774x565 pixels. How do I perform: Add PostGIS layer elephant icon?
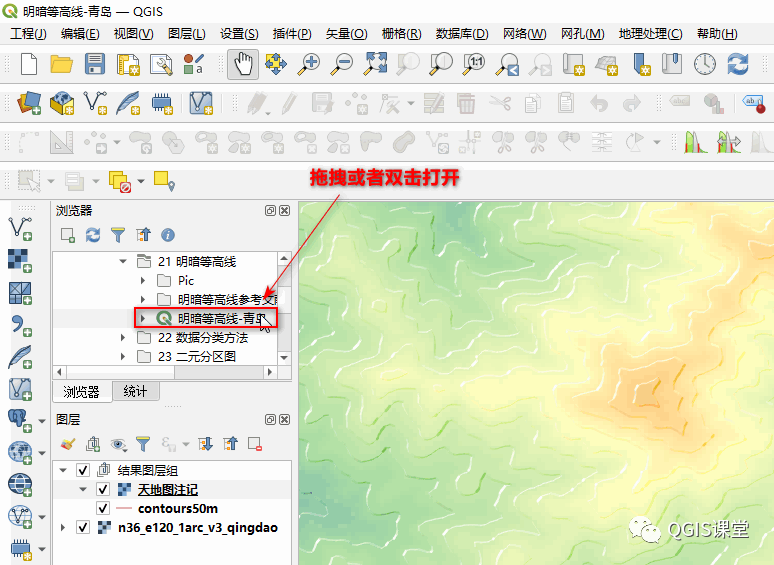click(x=20, y=421)
